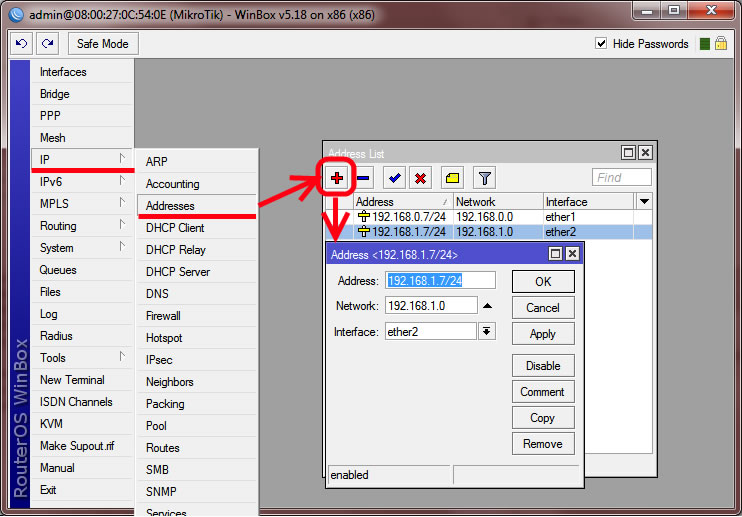Viewport: 742px width, 517px height.
Task: Open the Interfaces menu
Action: (x=82, y=72)
